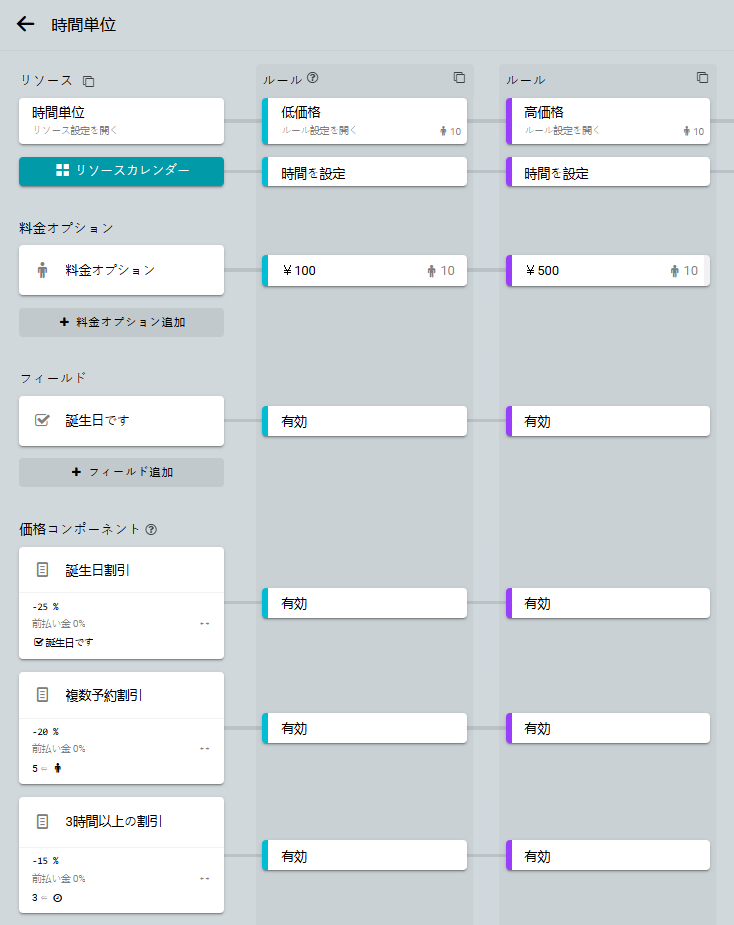This screenshot has height=925, width=734.
Task: Click the help icon beside 価格コンポーネント
Action: pyautogui.click(x=151, y=529)
